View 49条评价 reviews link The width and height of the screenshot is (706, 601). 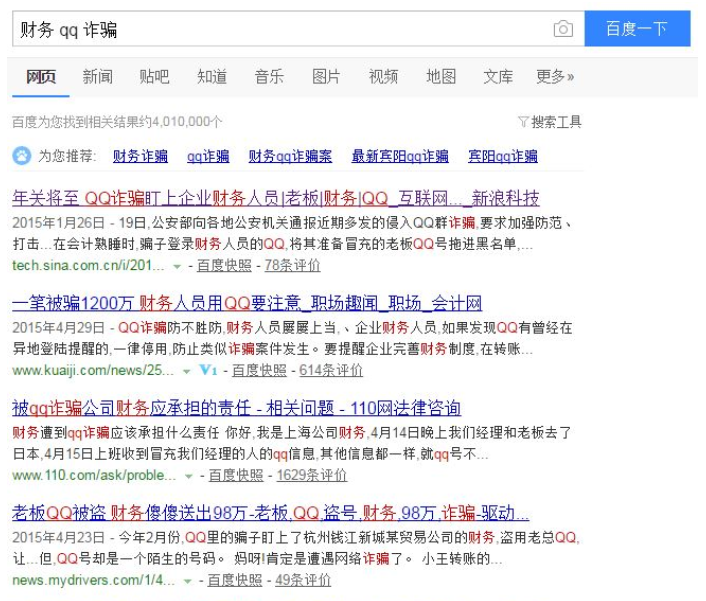pos(303,580)
